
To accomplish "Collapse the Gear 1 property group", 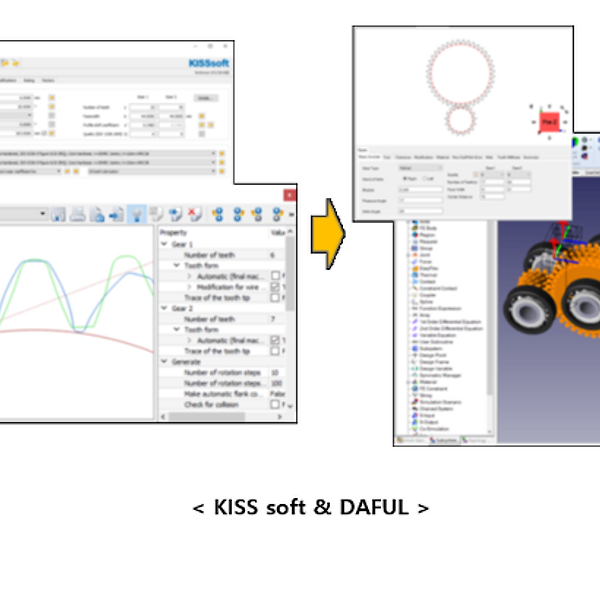I will click(166, 243).
